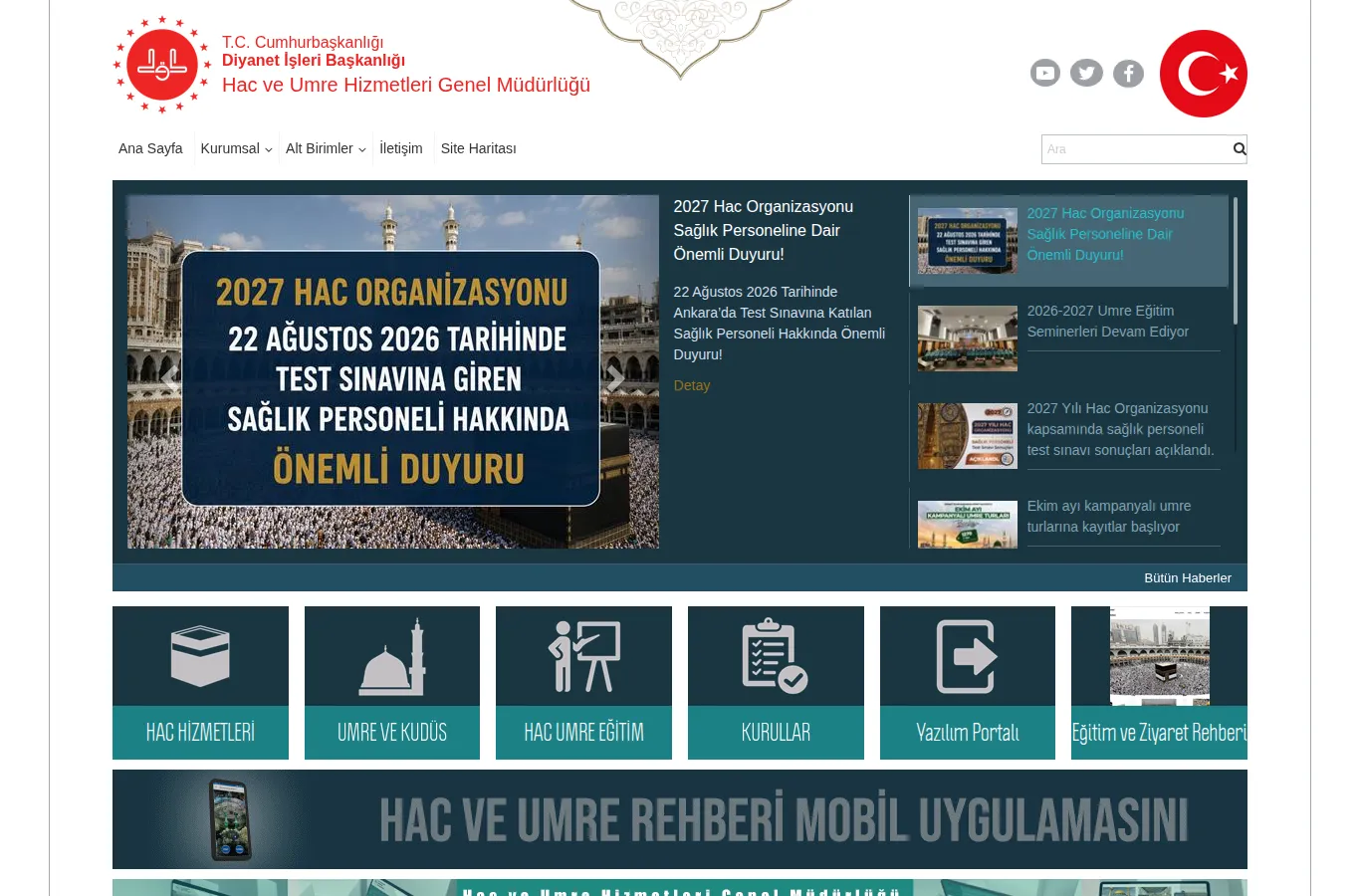The width and height of the screenshot is (1360, 896).
Task: Open the Bütün Haberler link
Action: coord(1188,577)
